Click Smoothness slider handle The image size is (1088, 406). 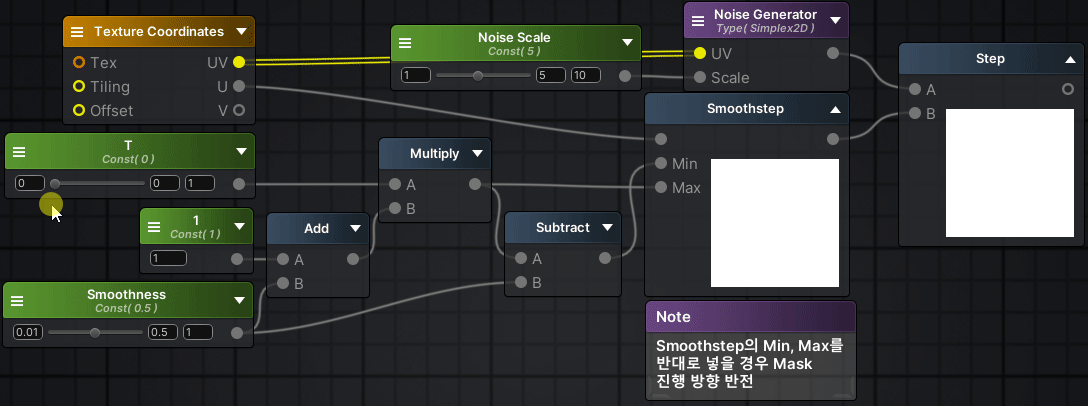click(x=95, y=332)
